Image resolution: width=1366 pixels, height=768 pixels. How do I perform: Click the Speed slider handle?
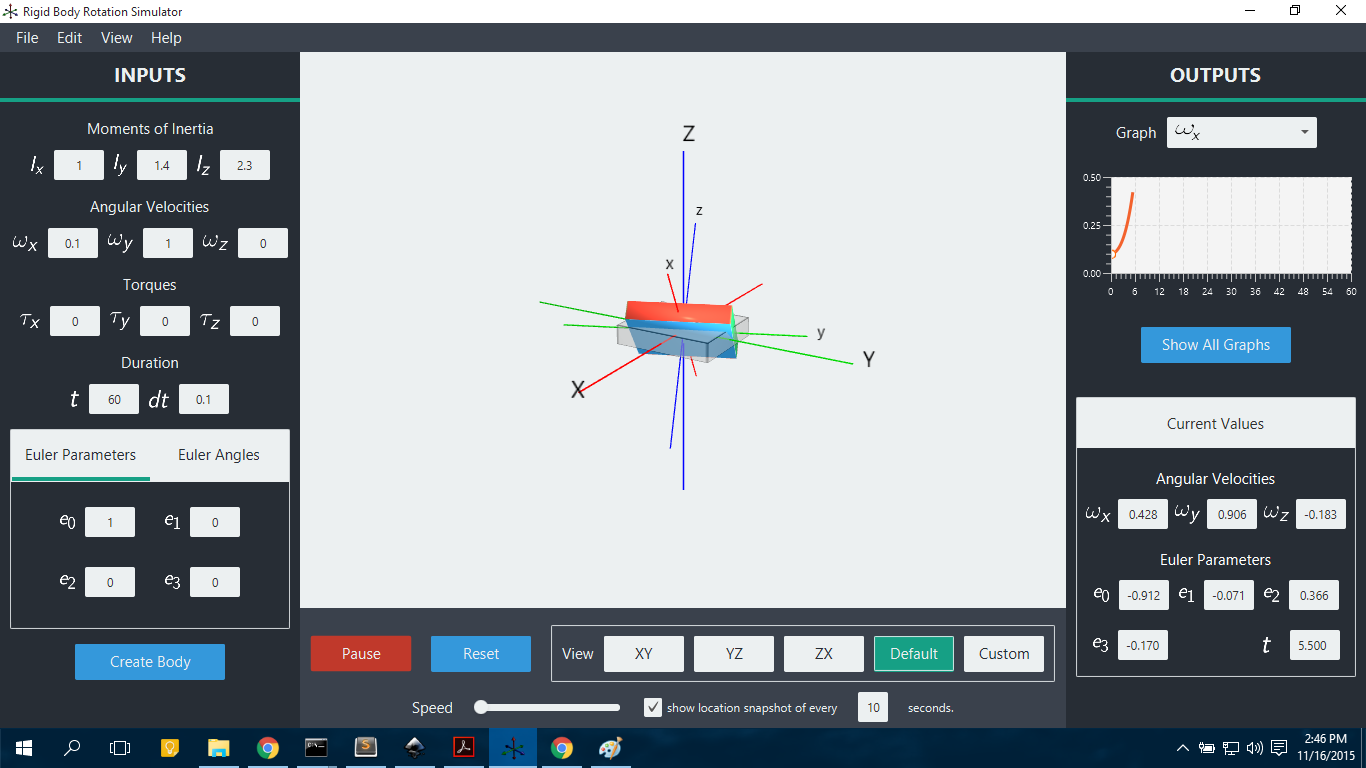click(481, 708)
